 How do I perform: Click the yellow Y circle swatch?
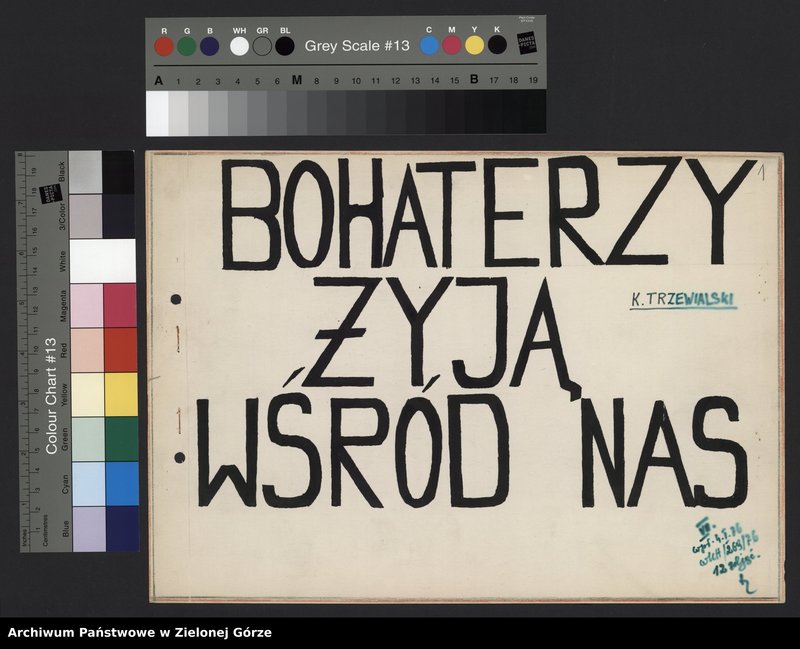click(474, 45)
